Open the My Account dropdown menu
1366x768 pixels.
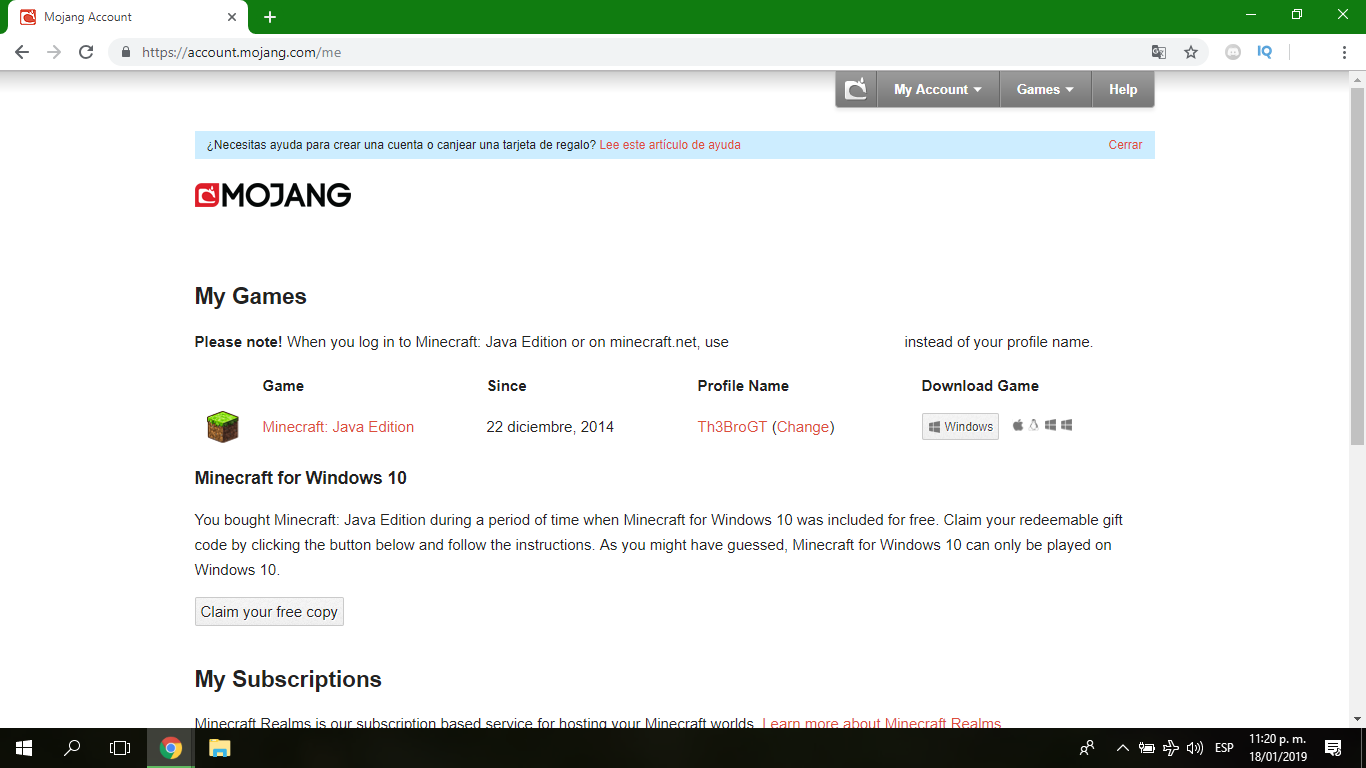pyautogui.click(x=938, y=89)
